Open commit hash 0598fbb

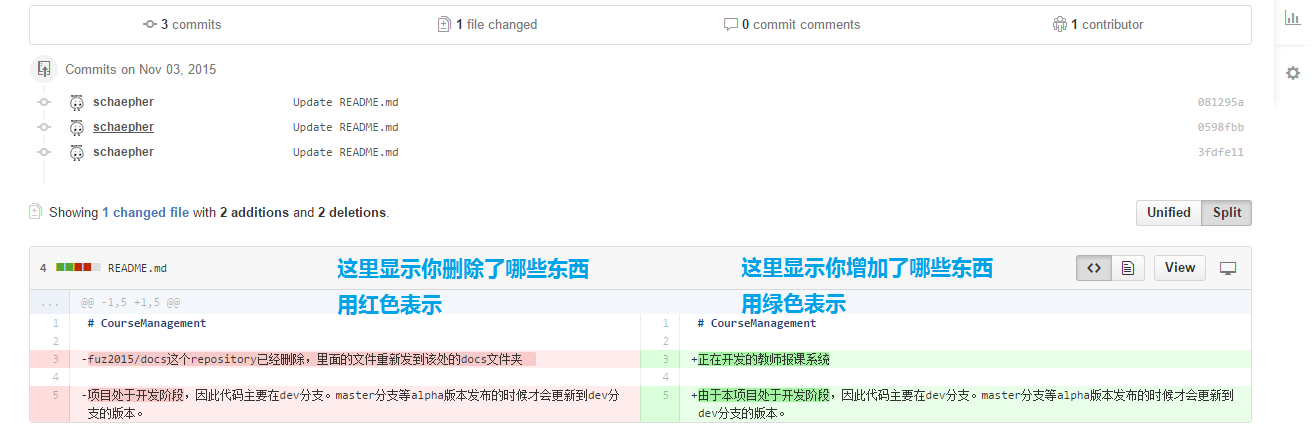point(1220,127)
